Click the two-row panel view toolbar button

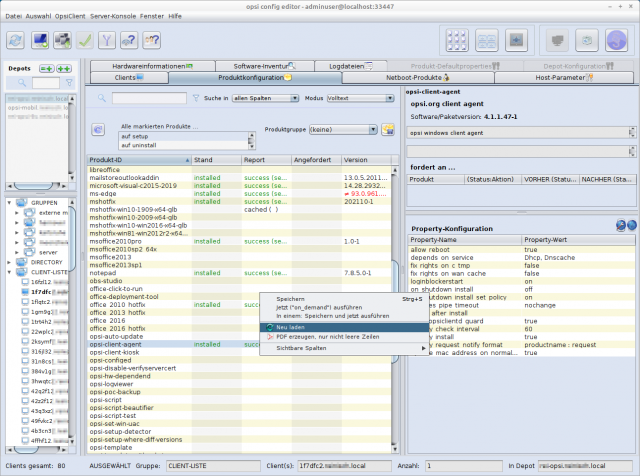(487, 40)
